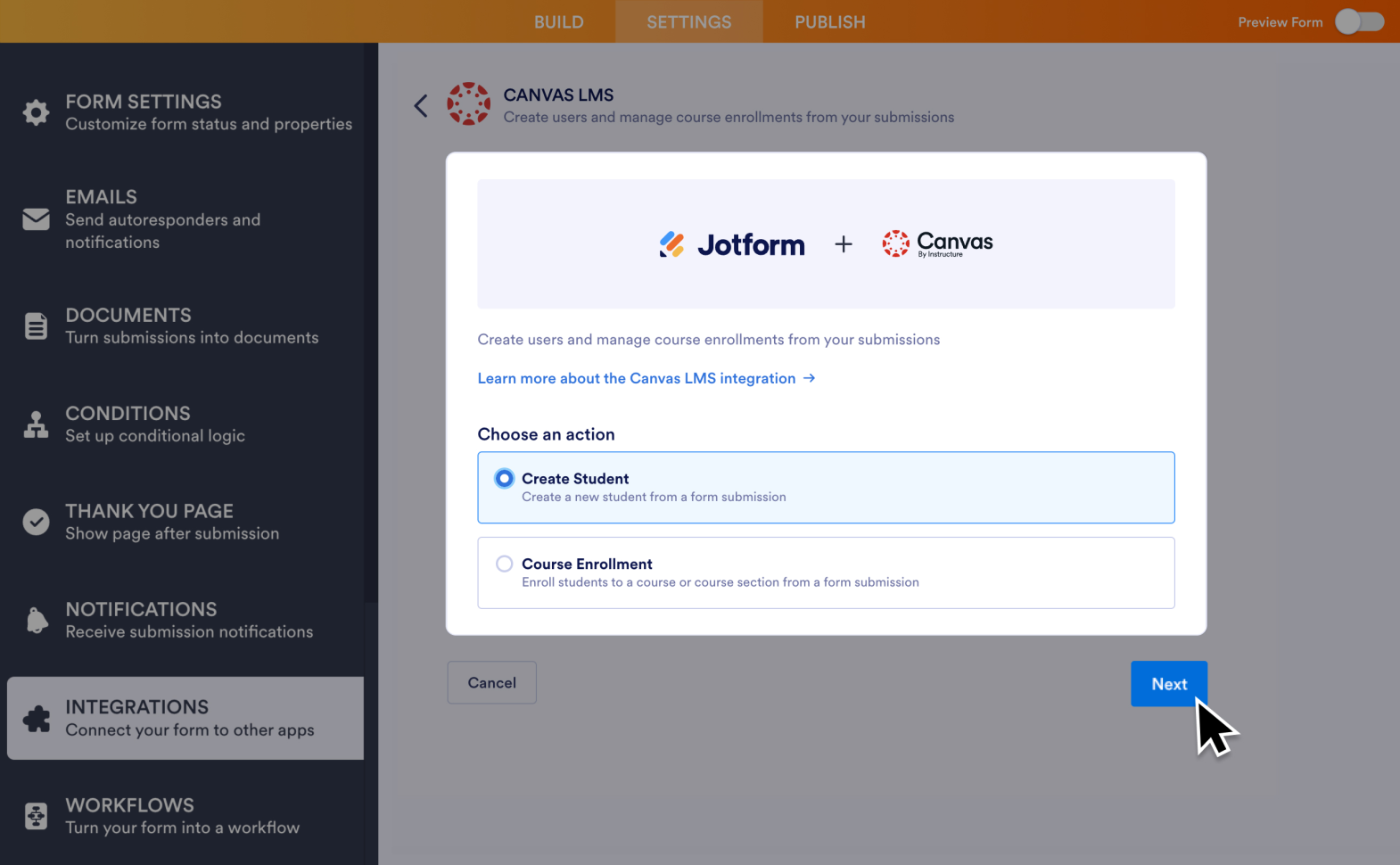The width and height of the screenshot is (1400, 865).
Task: Click 'Create a new student from a form submission'
Action: point(654,497)
